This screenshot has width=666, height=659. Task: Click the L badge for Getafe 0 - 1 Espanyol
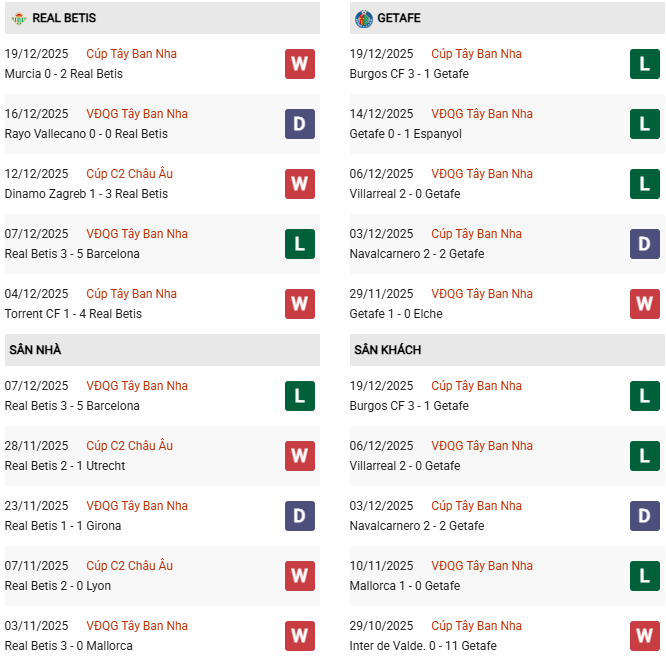[644, 124]
